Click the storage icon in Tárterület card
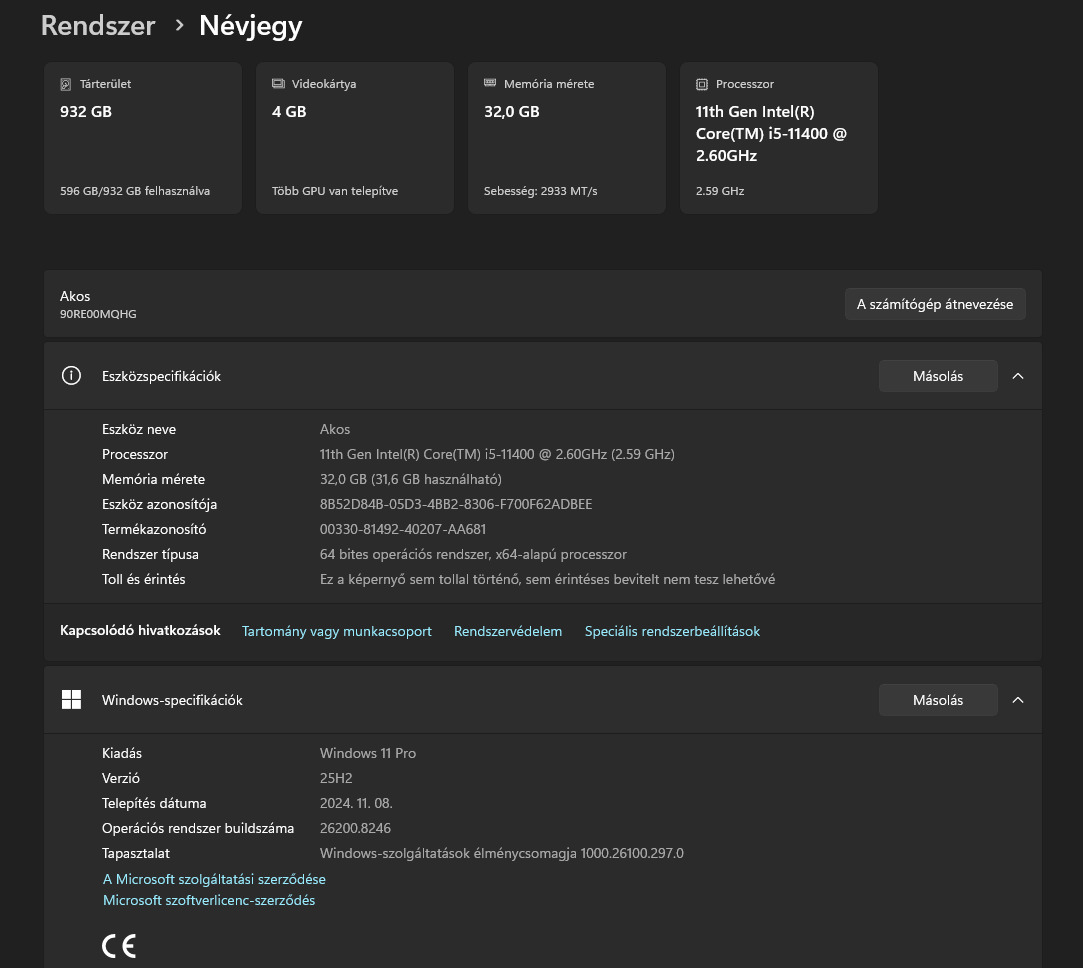The image size is (1083, 968). (x=66, y=85)
